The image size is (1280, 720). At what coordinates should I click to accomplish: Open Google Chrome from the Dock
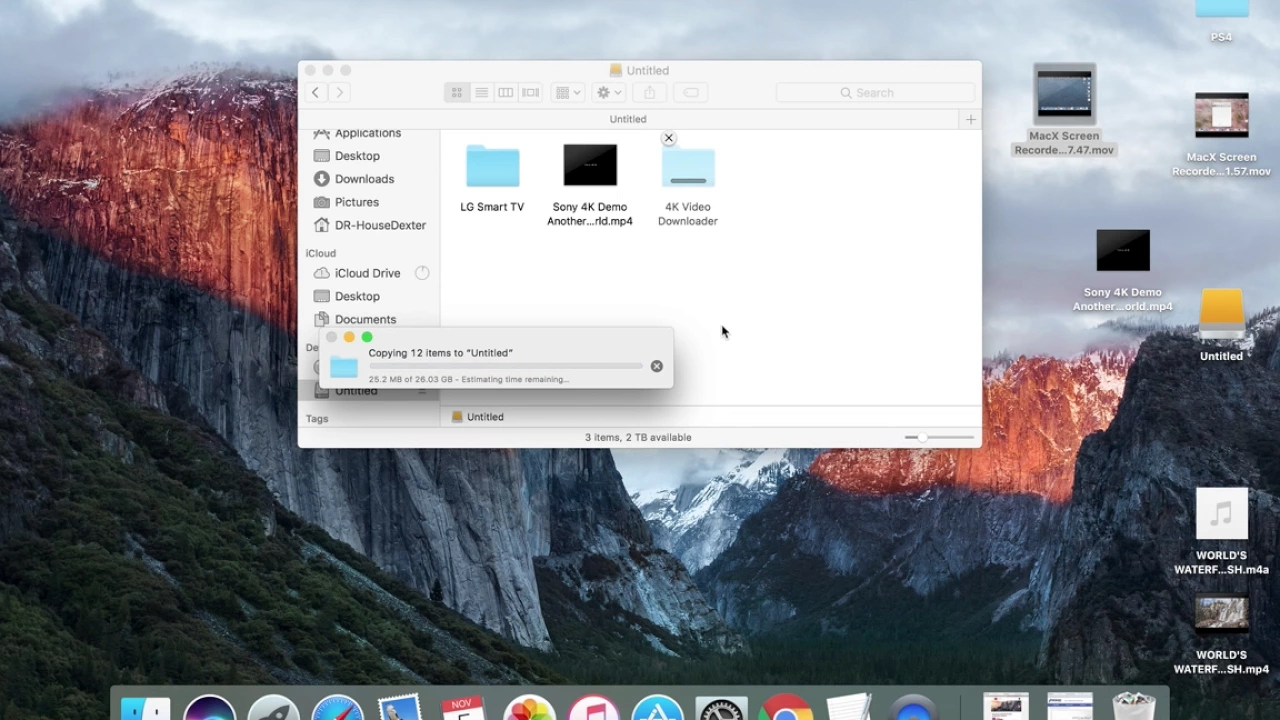tap(785, 708)
